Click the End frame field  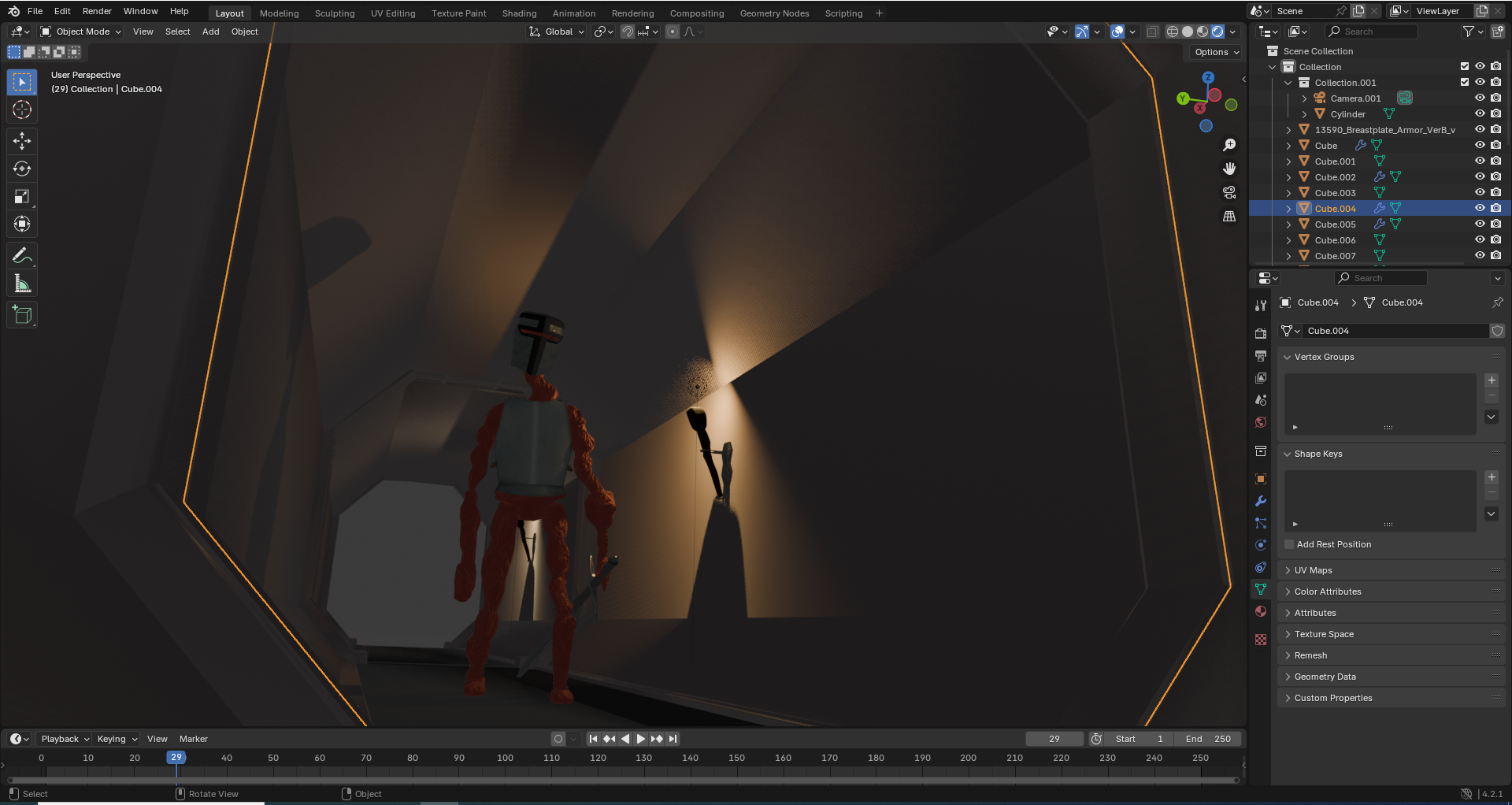point(1208,739)
